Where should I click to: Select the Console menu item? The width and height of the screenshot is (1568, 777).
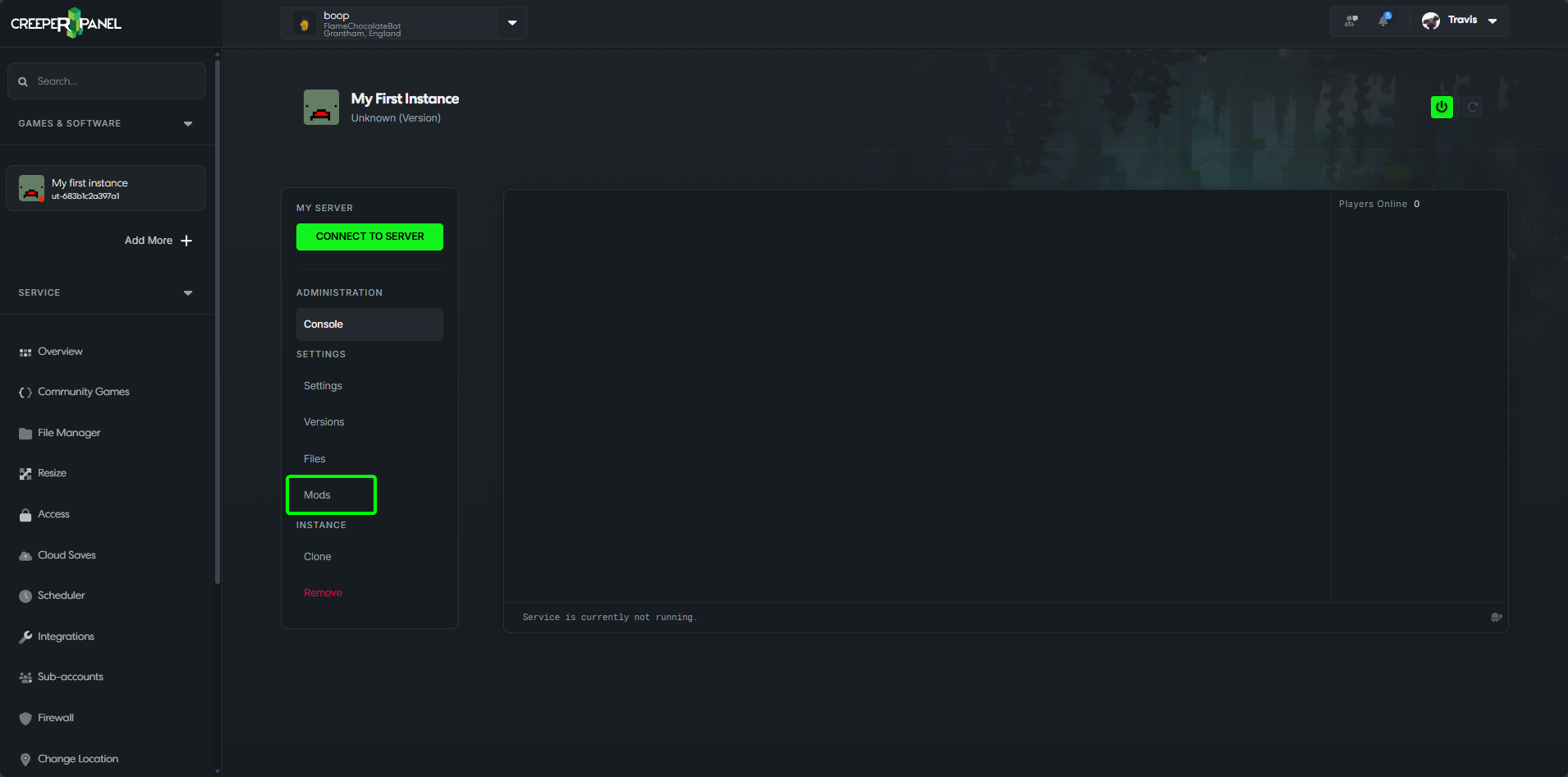(x=369, y=324)
